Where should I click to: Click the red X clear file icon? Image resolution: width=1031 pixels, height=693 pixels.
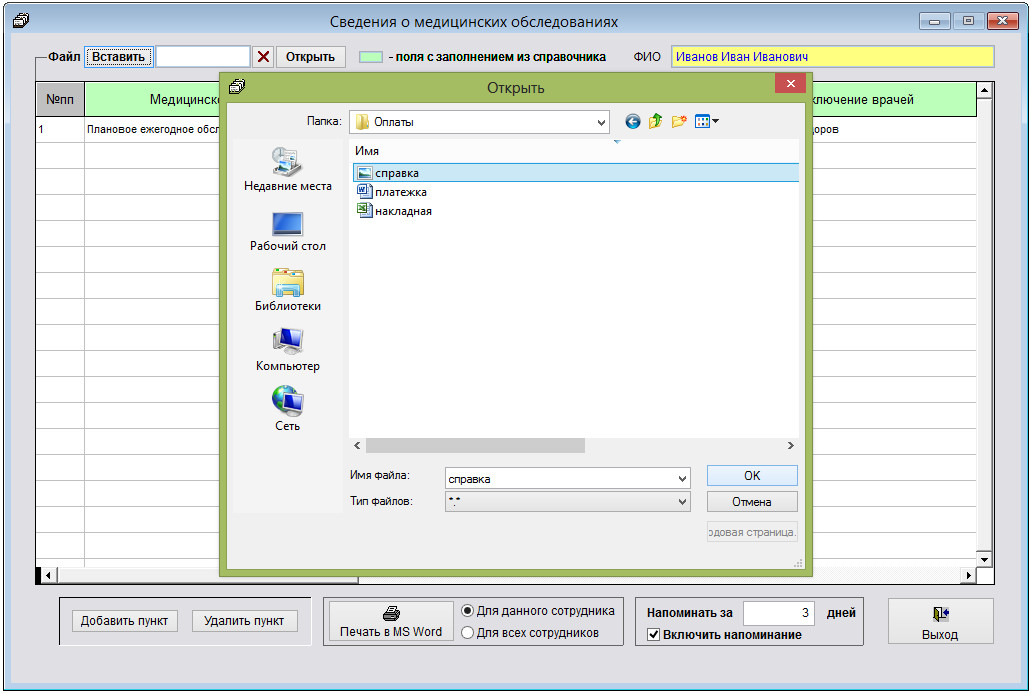point(263,57)
